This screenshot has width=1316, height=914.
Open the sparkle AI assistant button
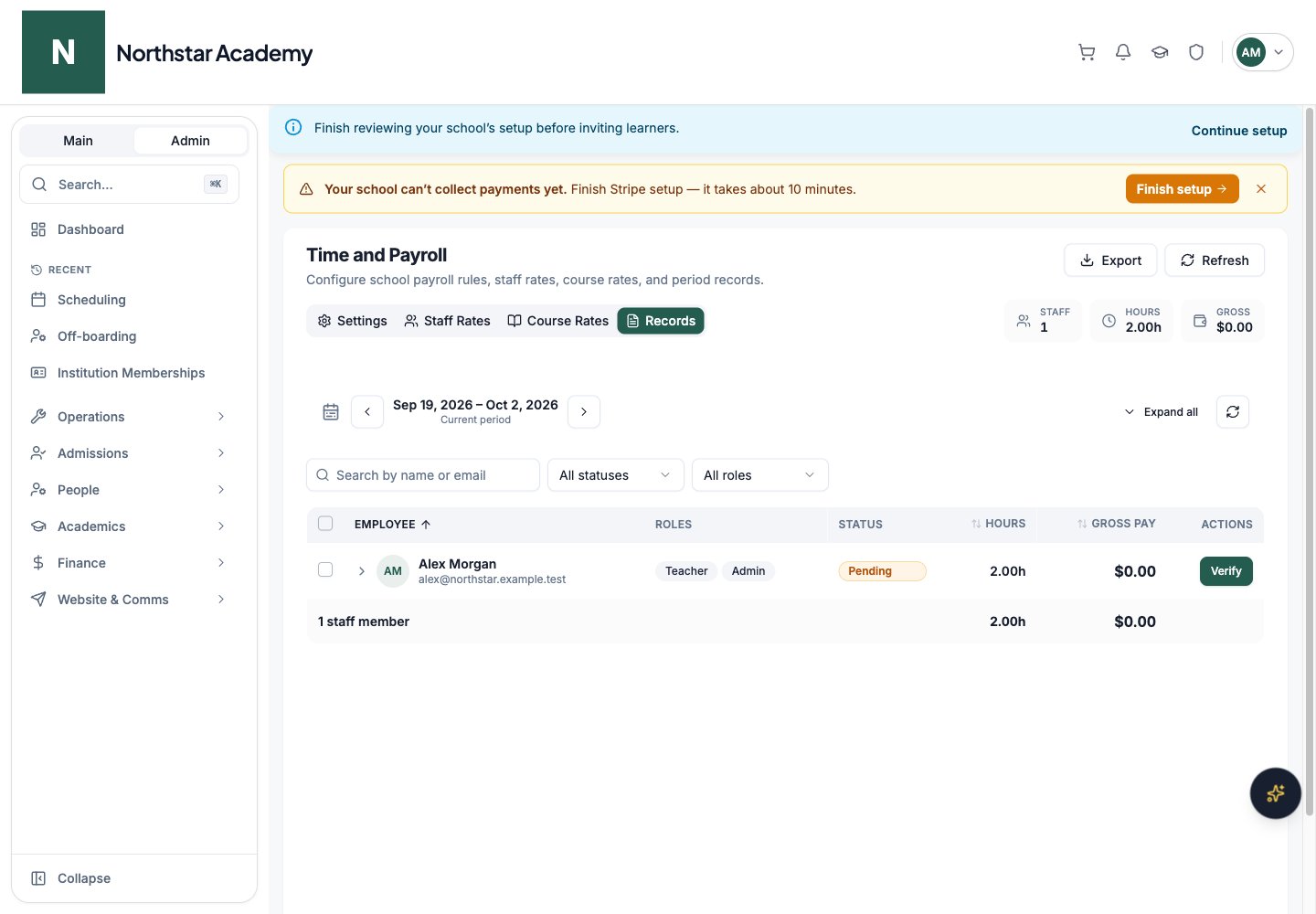pyautogui.click(x=1275, y=793)
